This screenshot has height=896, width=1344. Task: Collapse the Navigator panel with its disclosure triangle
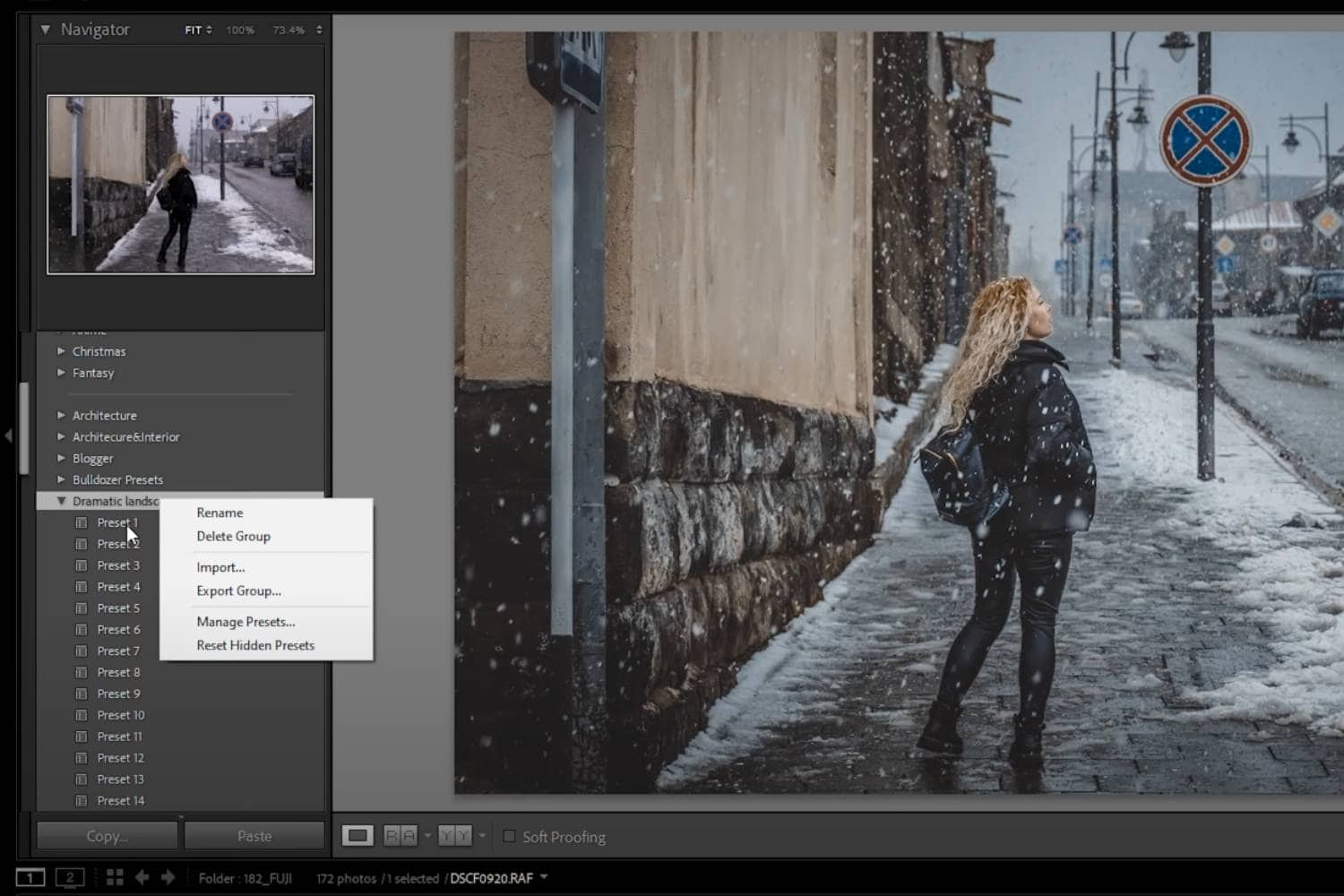coord(46,29)
